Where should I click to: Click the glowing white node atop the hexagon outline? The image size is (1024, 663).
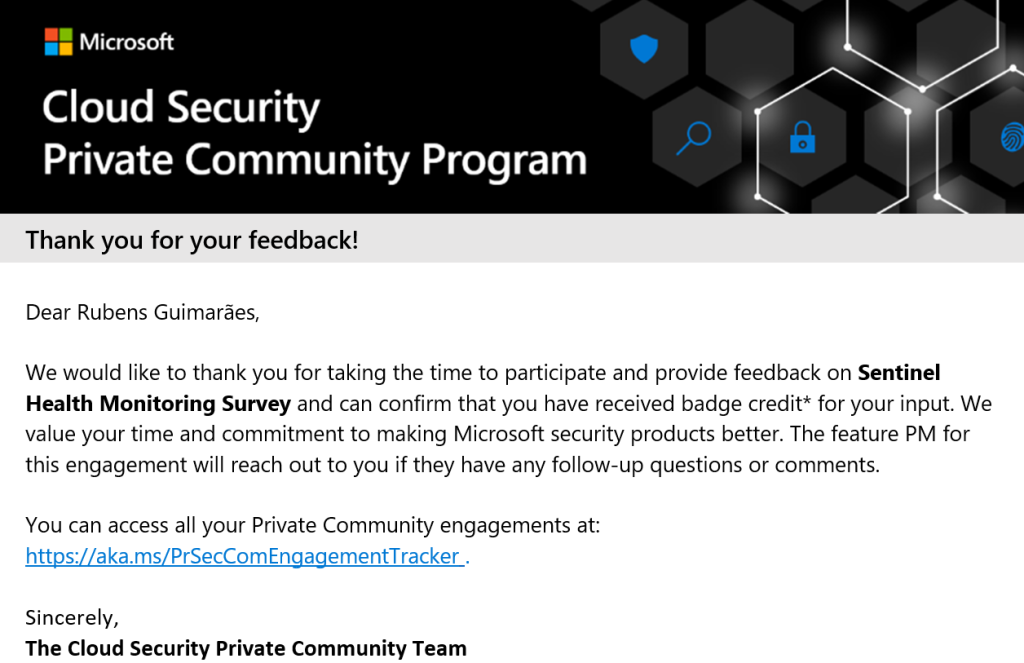tap(848, 47)
